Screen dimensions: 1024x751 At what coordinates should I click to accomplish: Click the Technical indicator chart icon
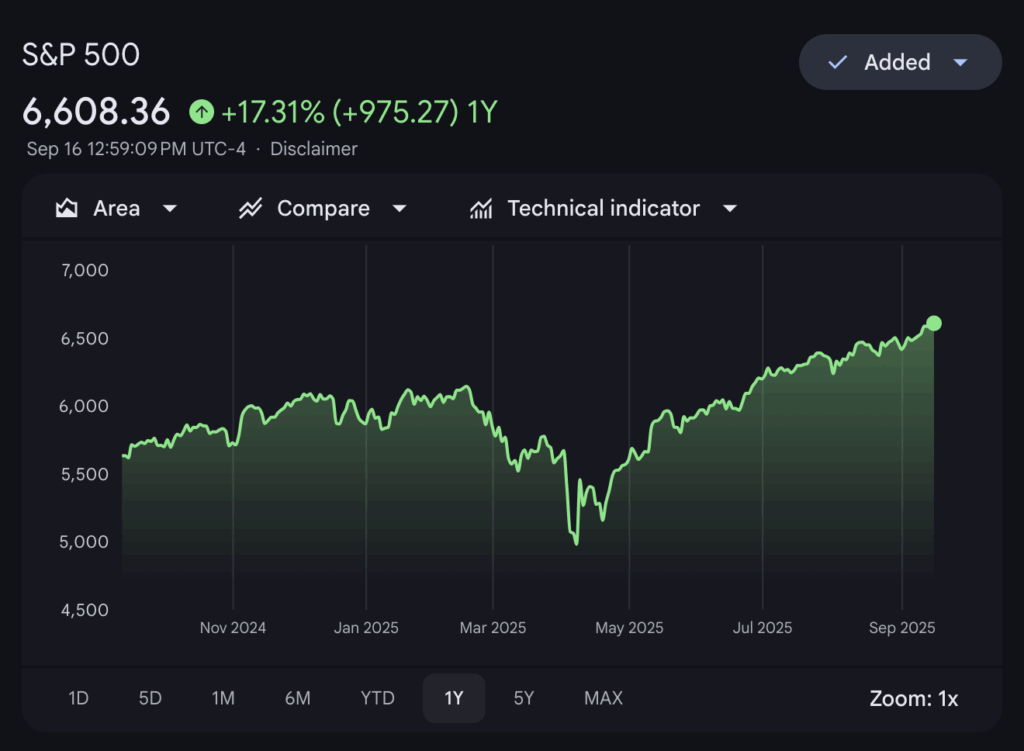(481, 209)
